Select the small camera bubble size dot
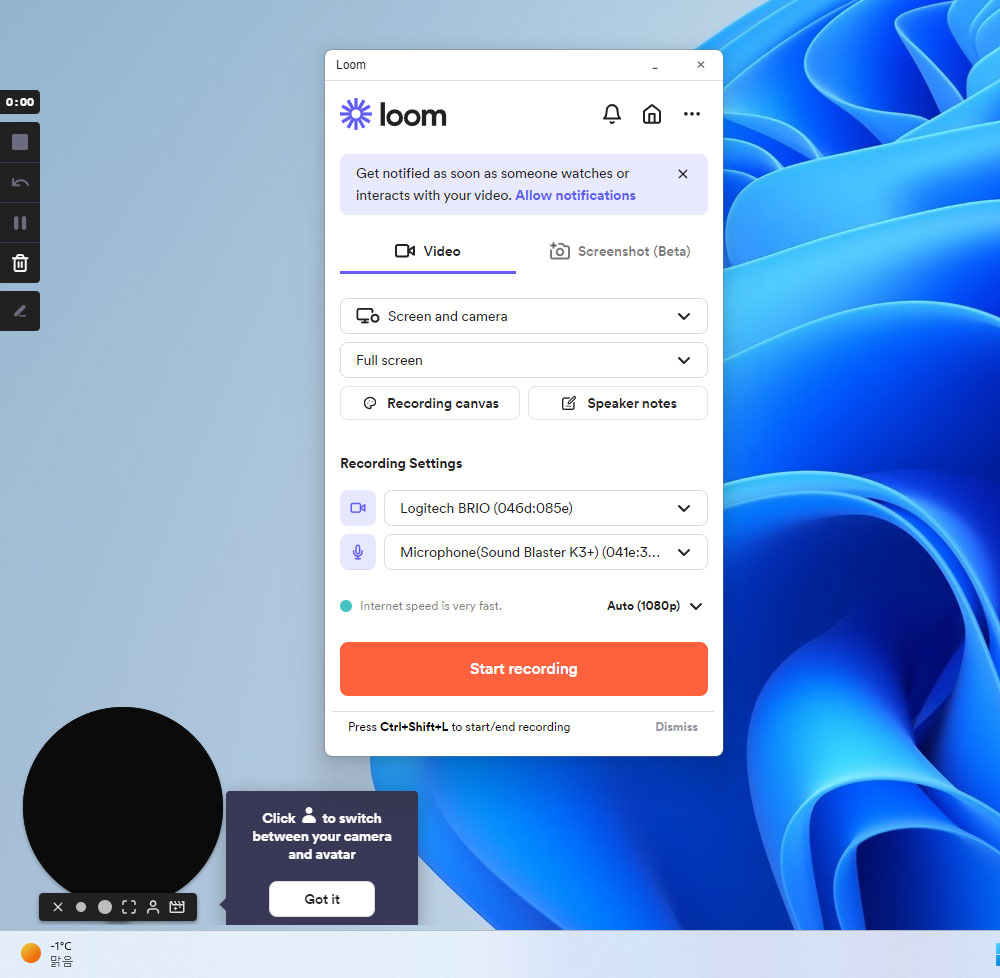1000x978 pixels. coord(81,907)
